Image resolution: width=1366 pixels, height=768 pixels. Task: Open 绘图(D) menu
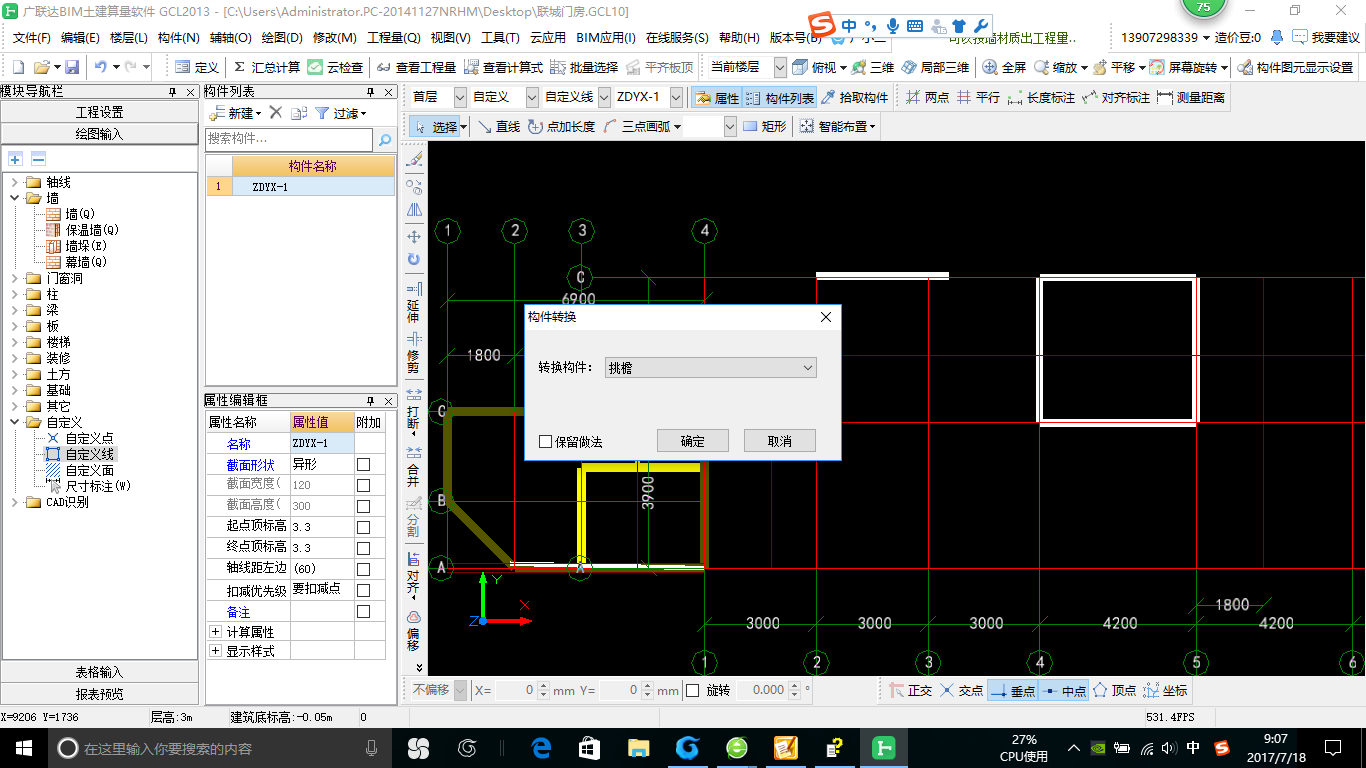click(x=282, y=38)
